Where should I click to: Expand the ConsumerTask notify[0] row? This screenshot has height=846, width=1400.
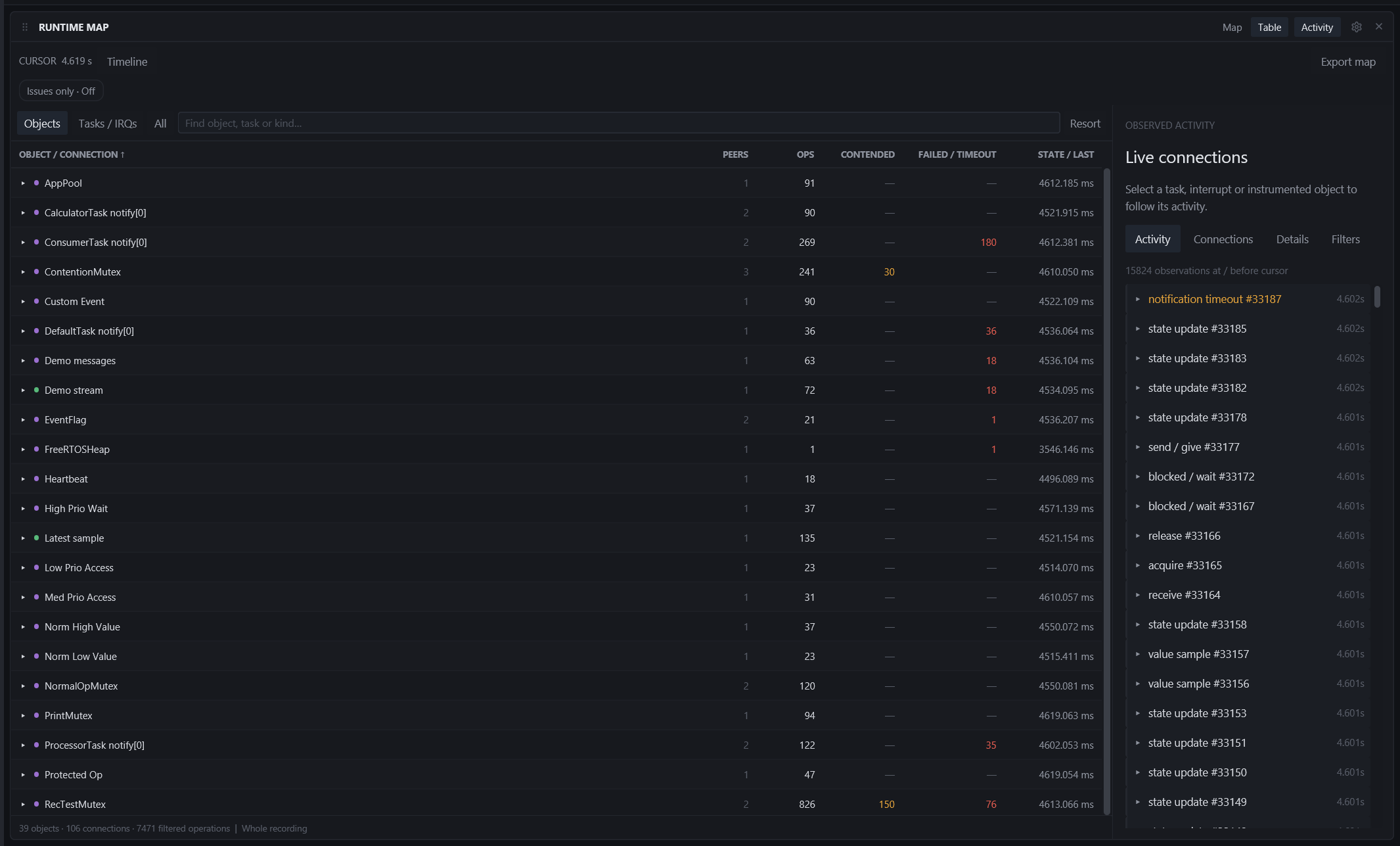tap(23, 242)
